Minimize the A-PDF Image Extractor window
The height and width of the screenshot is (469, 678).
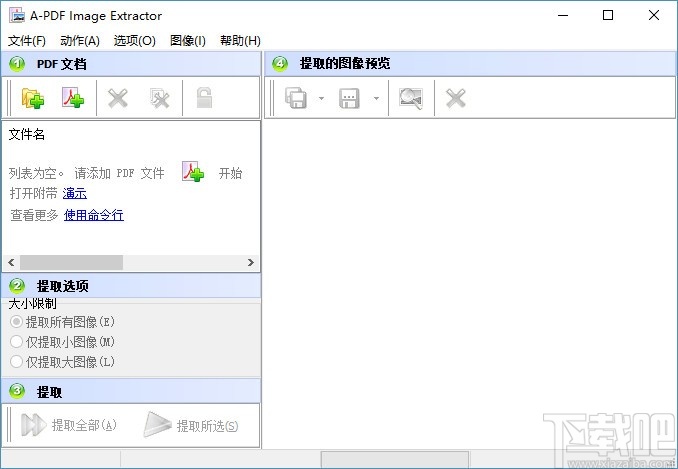point(563,16)
